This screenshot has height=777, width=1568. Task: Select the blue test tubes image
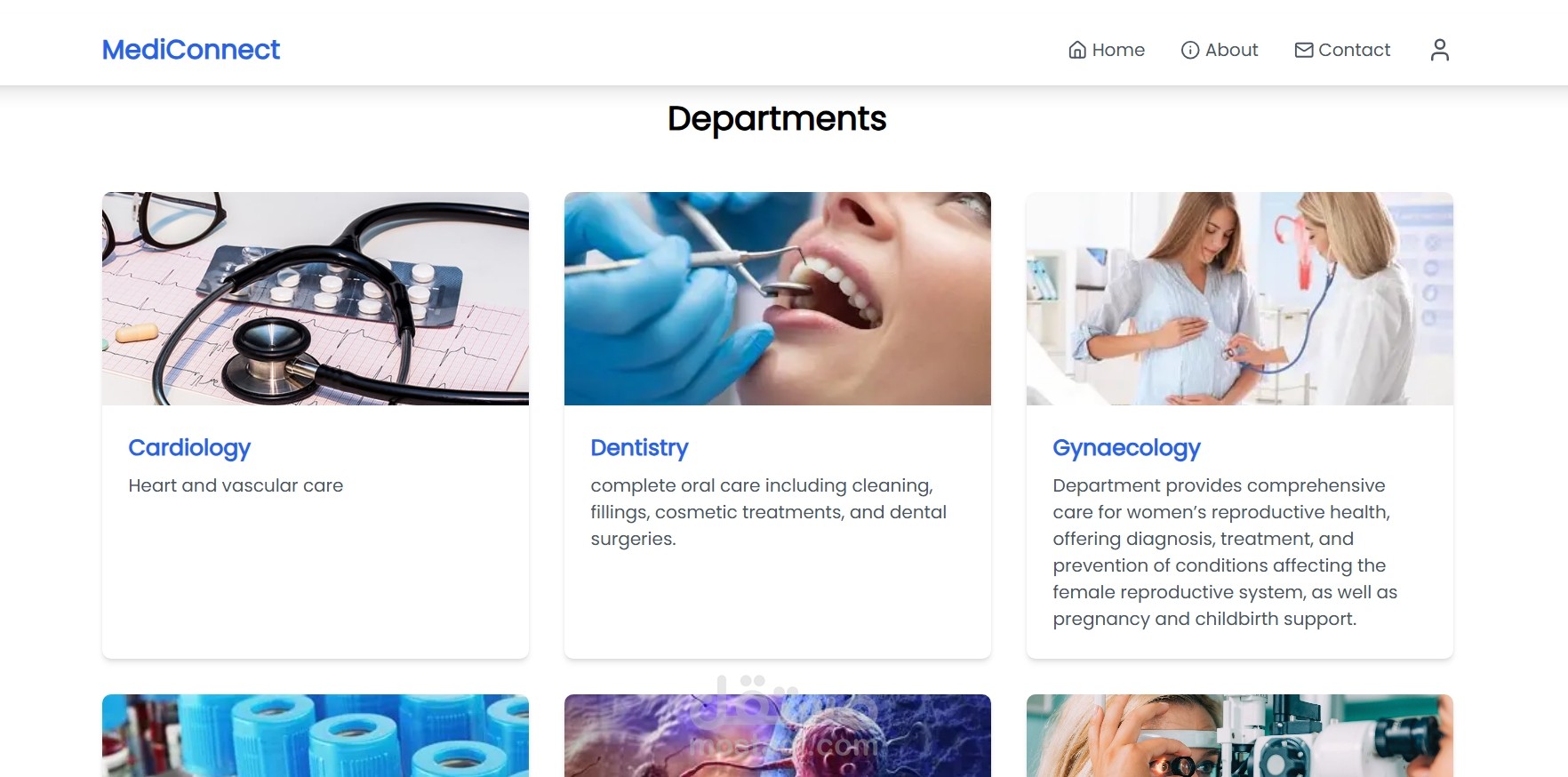pos(316,735)
